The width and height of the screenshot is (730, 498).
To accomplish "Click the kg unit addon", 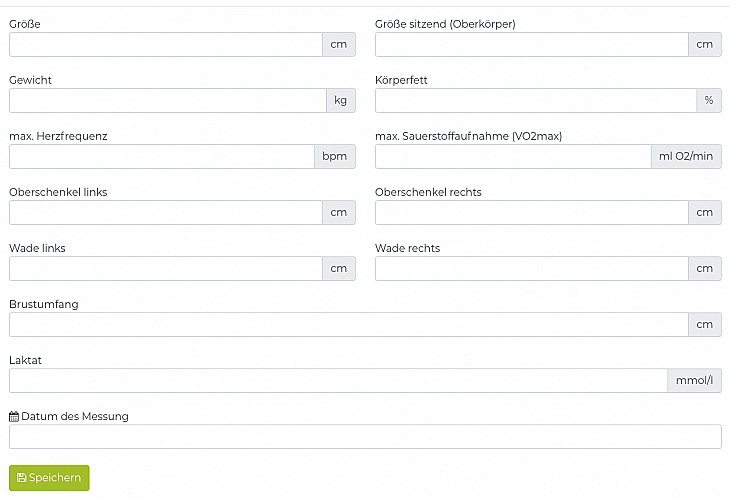I will (341, 101).
